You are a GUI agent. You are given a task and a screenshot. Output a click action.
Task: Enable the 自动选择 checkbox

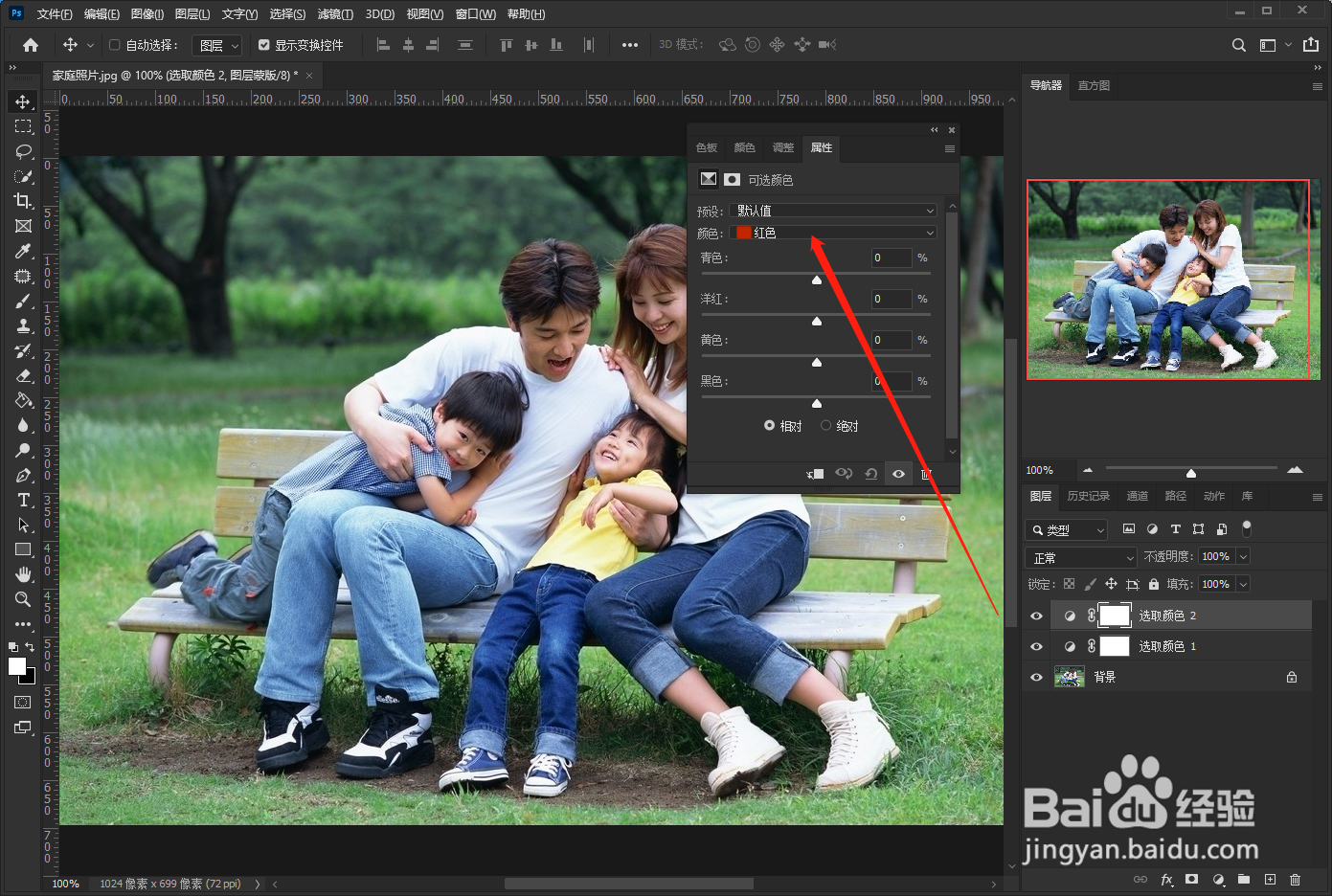(115, 45)
